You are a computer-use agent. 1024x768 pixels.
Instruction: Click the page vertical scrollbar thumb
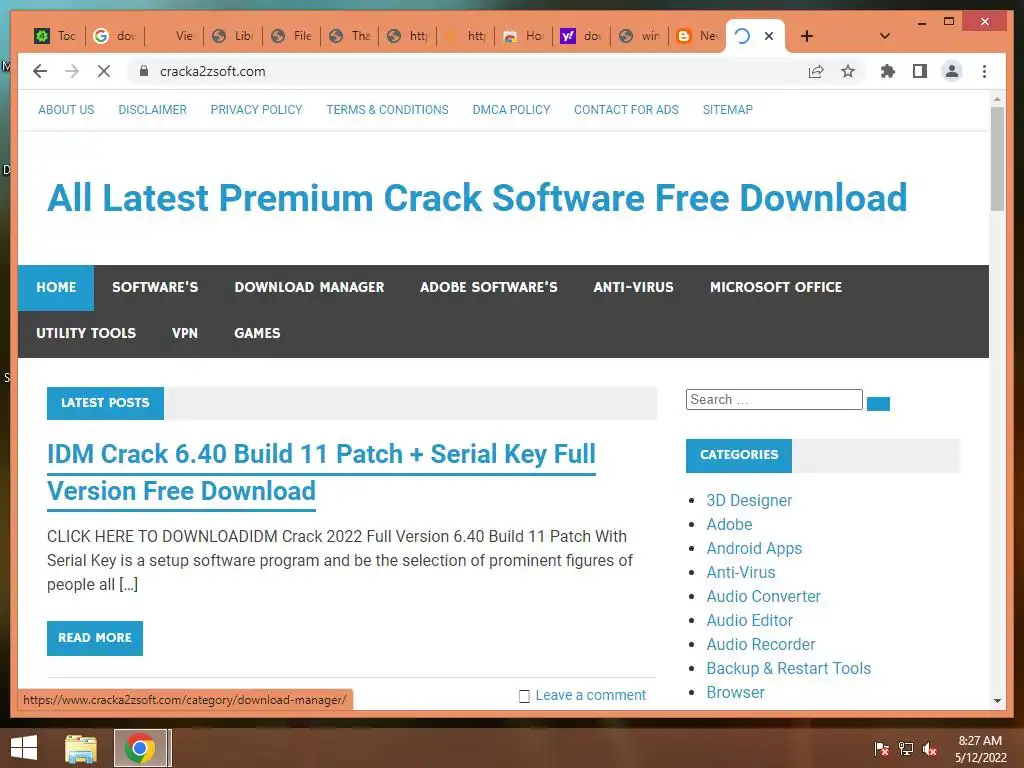pyautogui.click(x=997, y=159)
